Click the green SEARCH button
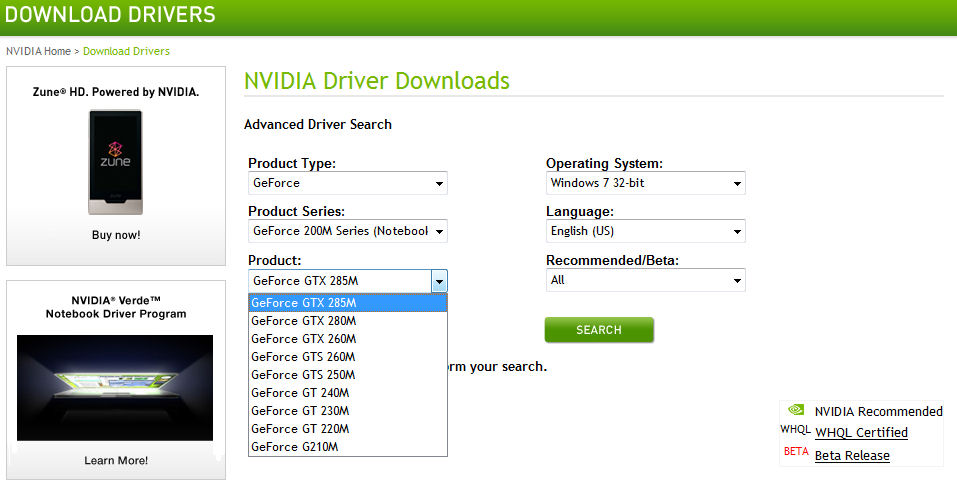Image resolution: width=957 pixels, height=489 pixels. (599, 330)
